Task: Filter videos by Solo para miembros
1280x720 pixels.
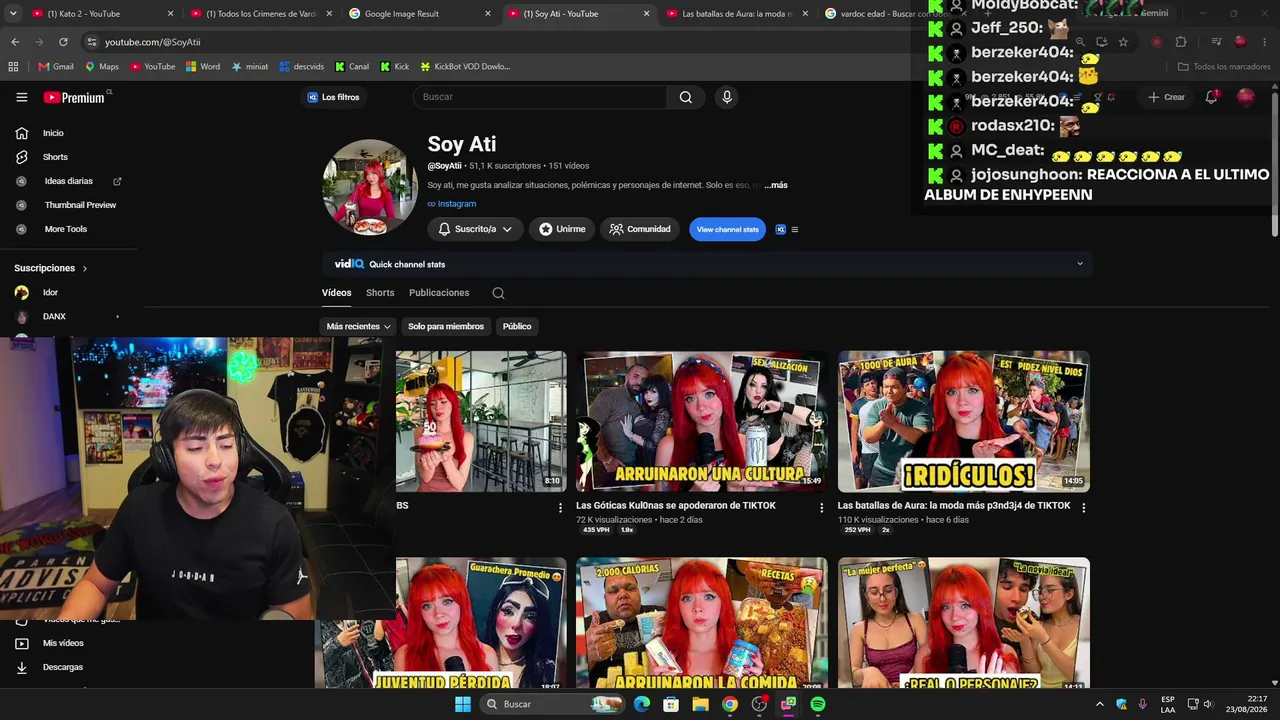Action: click(x=446, y=326)
